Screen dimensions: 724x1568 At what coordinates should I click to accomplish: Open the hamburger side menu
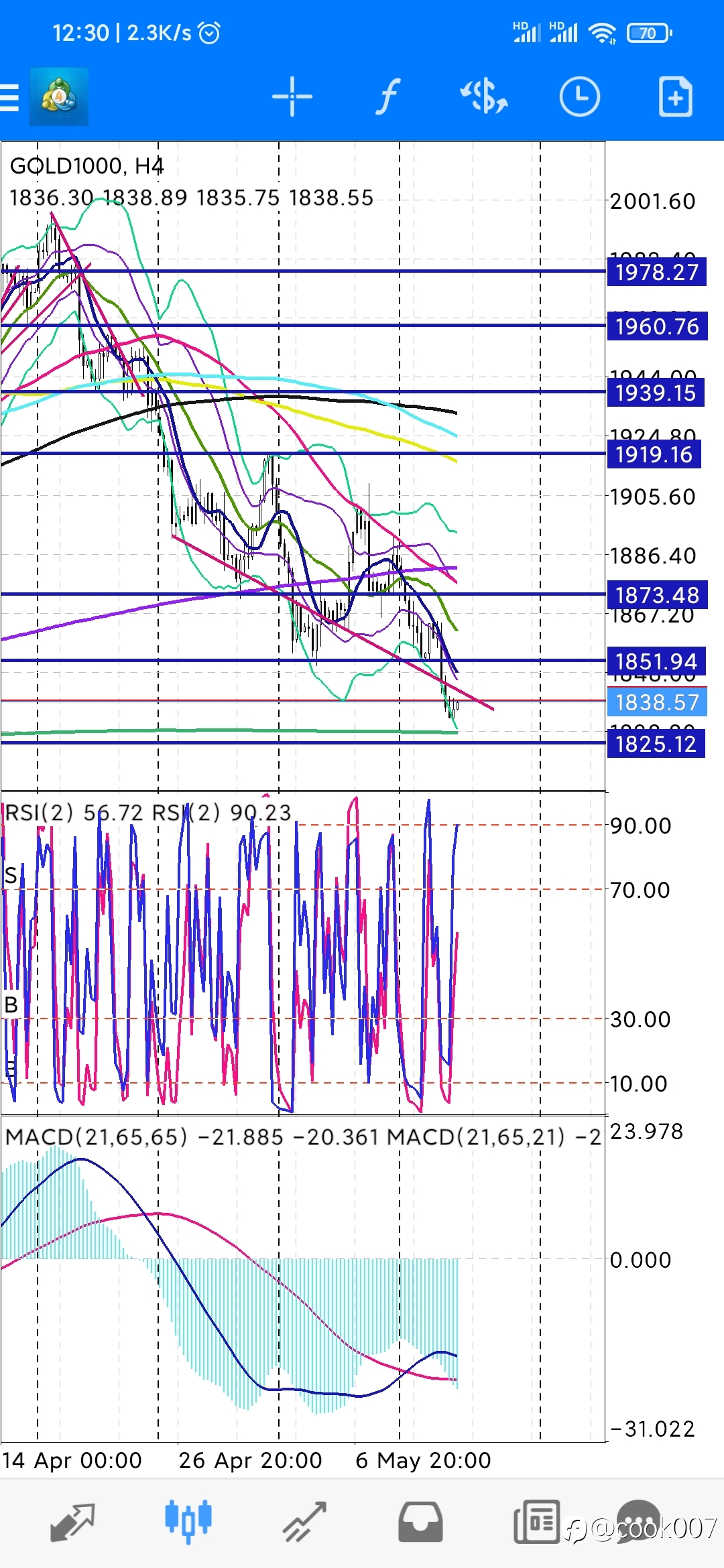[x=9, y=97]
